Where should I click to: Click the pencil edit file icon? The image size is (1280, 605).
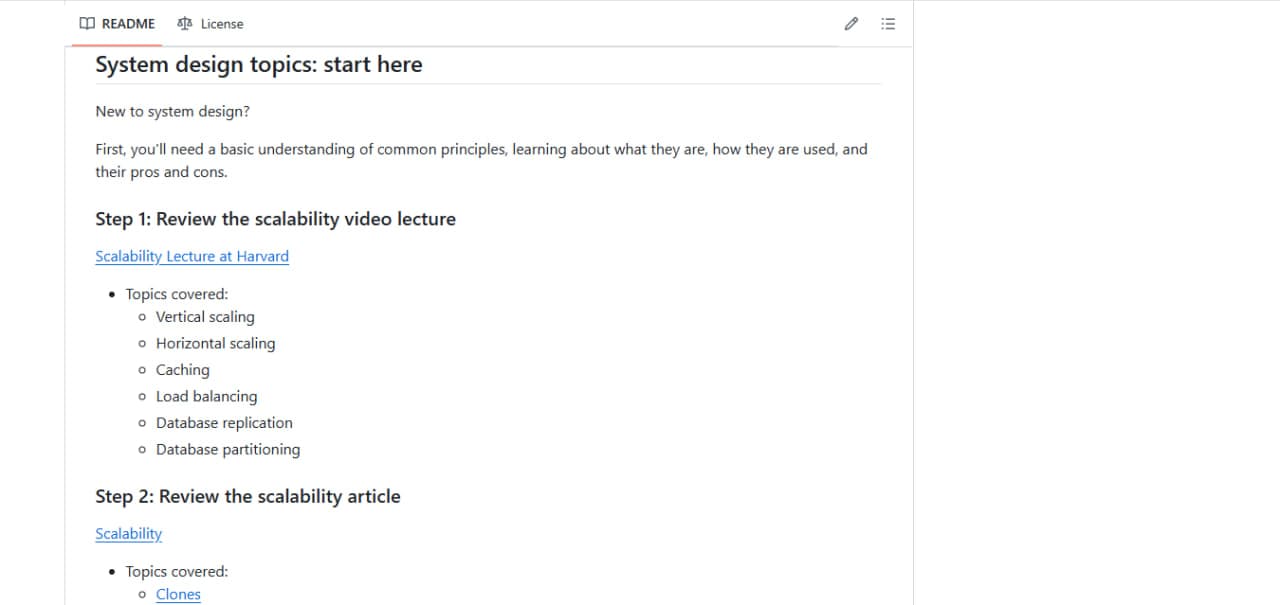click(851, 24)
